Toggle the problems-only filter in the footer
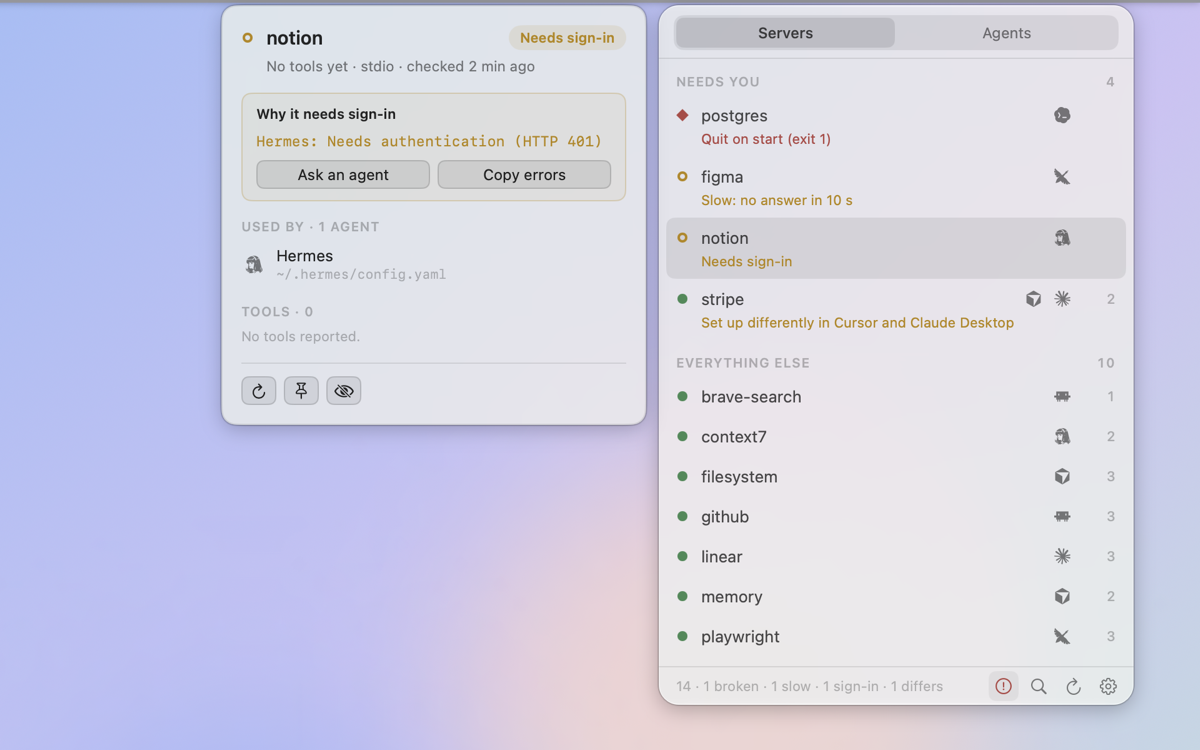Screen dimensions: 1200x750 (x=1003, y=686)
